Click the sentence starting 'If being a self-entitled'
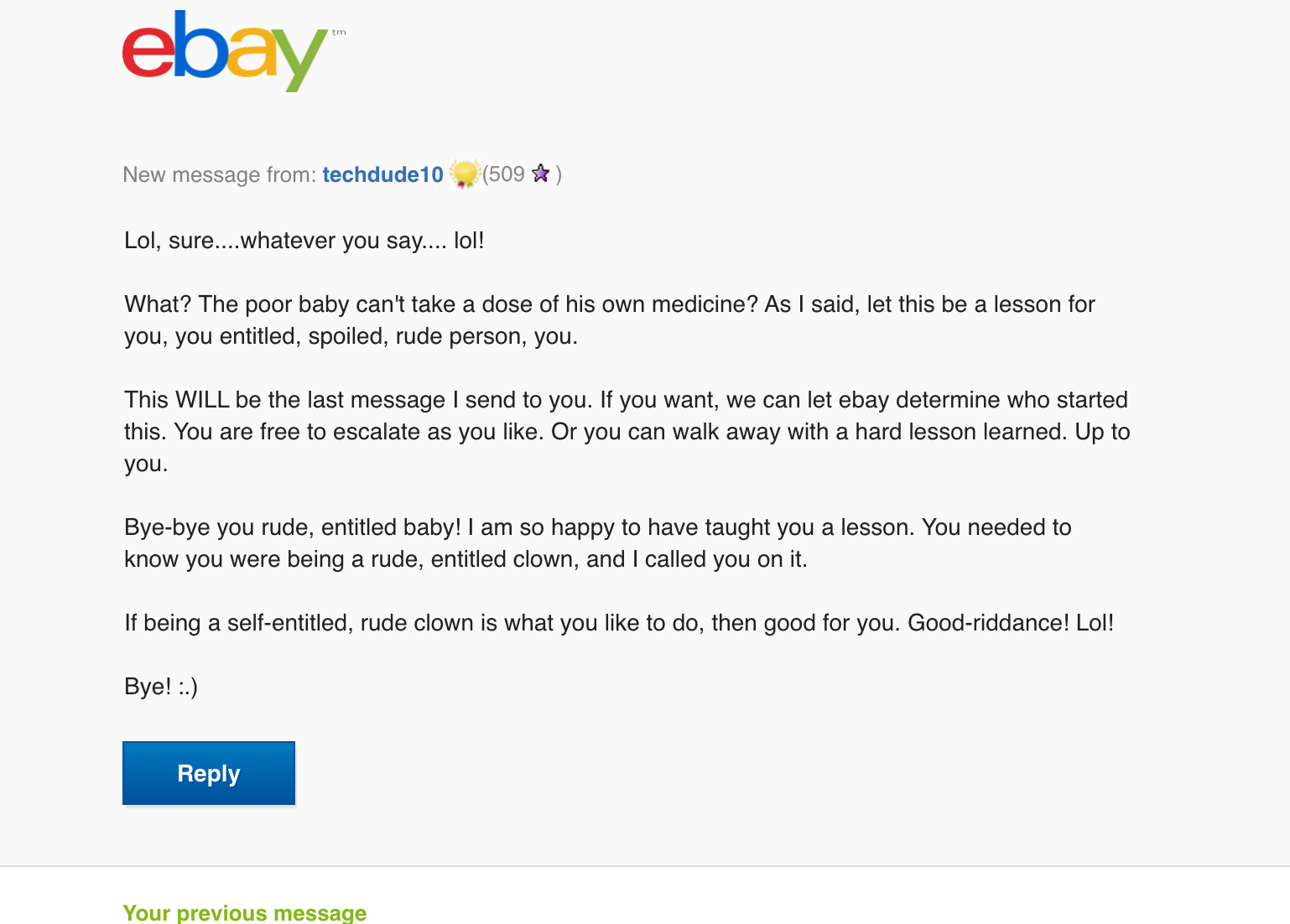Screen dimensions: 1290x924 point(619,623)
